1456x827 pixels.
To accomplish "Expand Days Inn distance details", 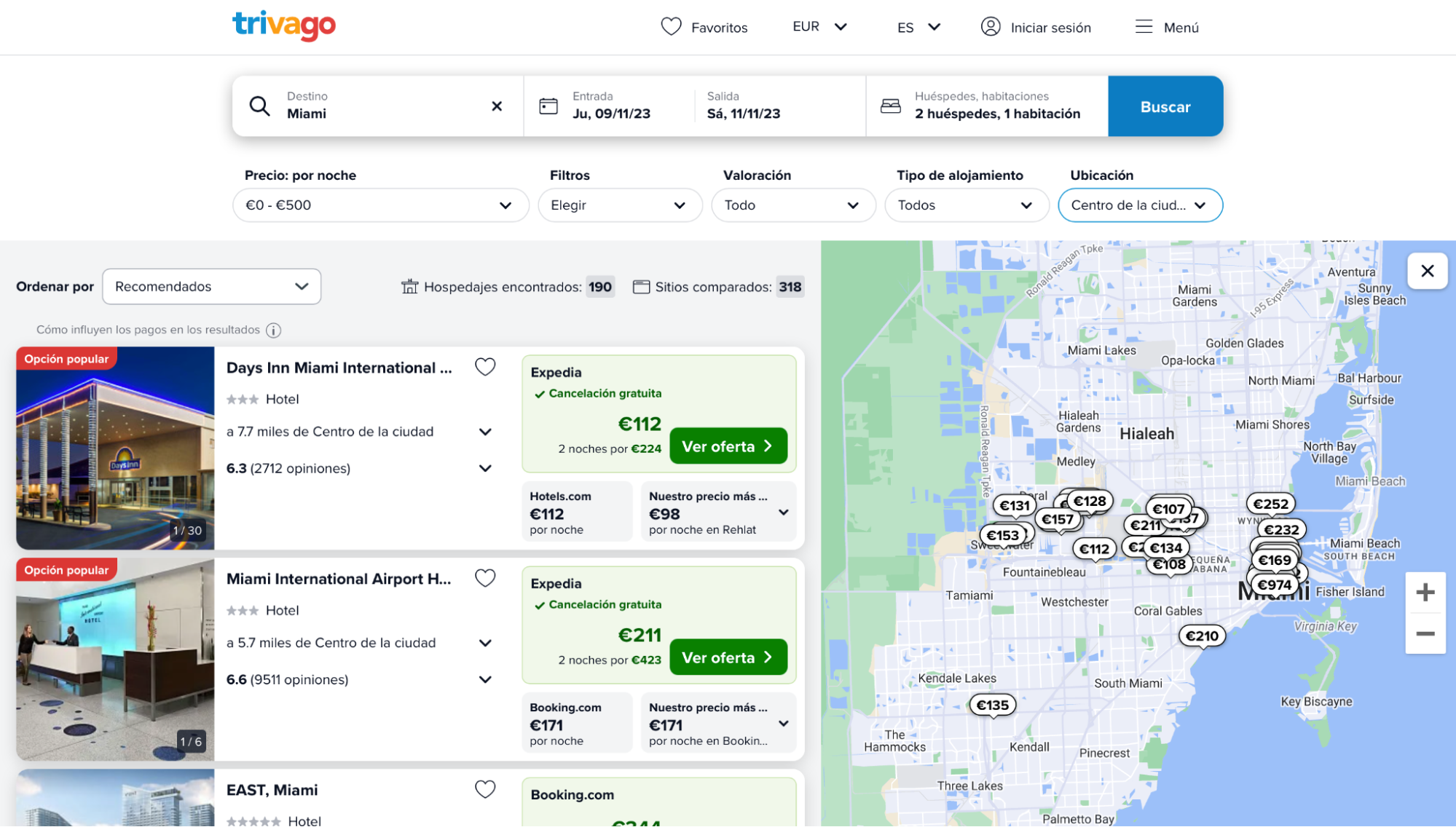I will pos(485,432).
